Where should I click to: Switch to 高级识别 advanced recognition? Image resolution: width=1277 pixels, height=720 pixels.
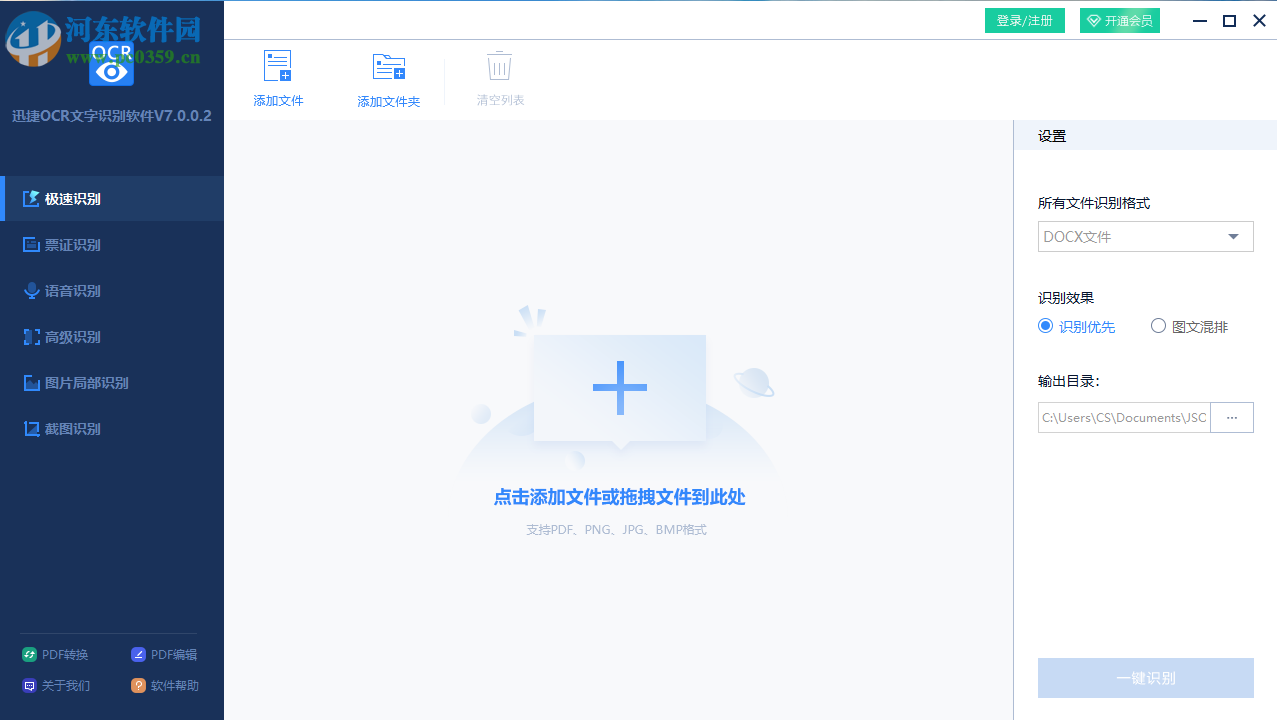[60, 336]
